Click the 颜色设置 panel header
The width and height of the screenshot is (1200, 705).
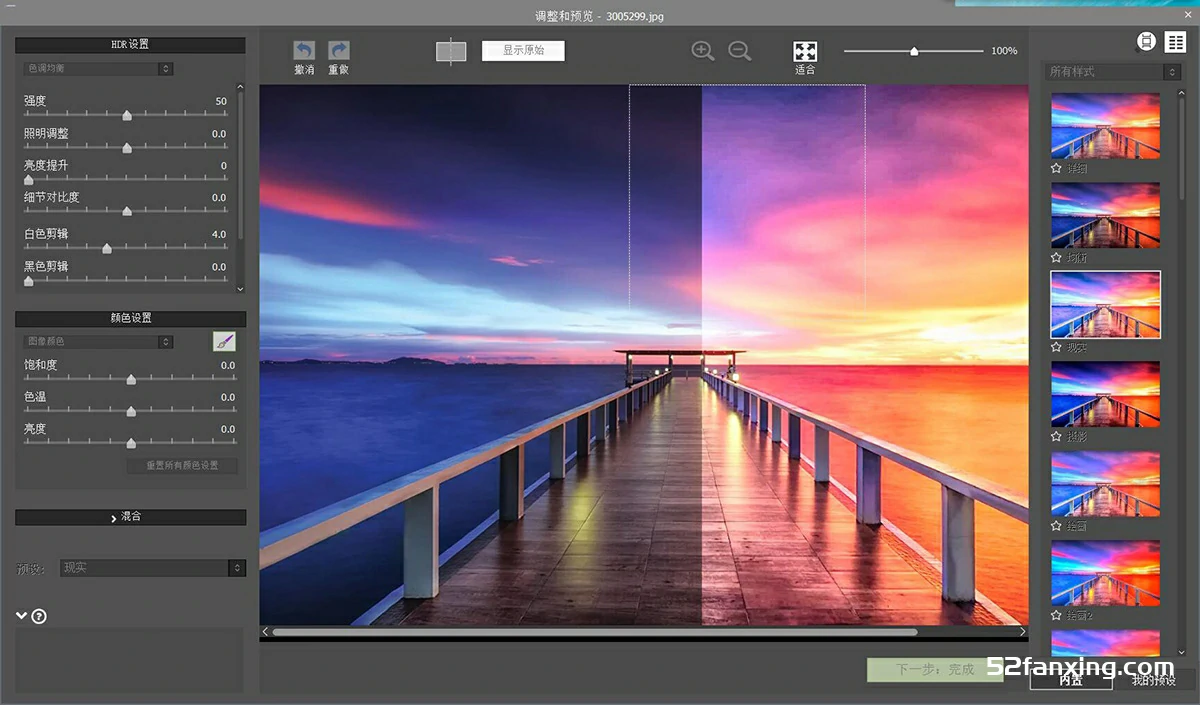point(130,318)
